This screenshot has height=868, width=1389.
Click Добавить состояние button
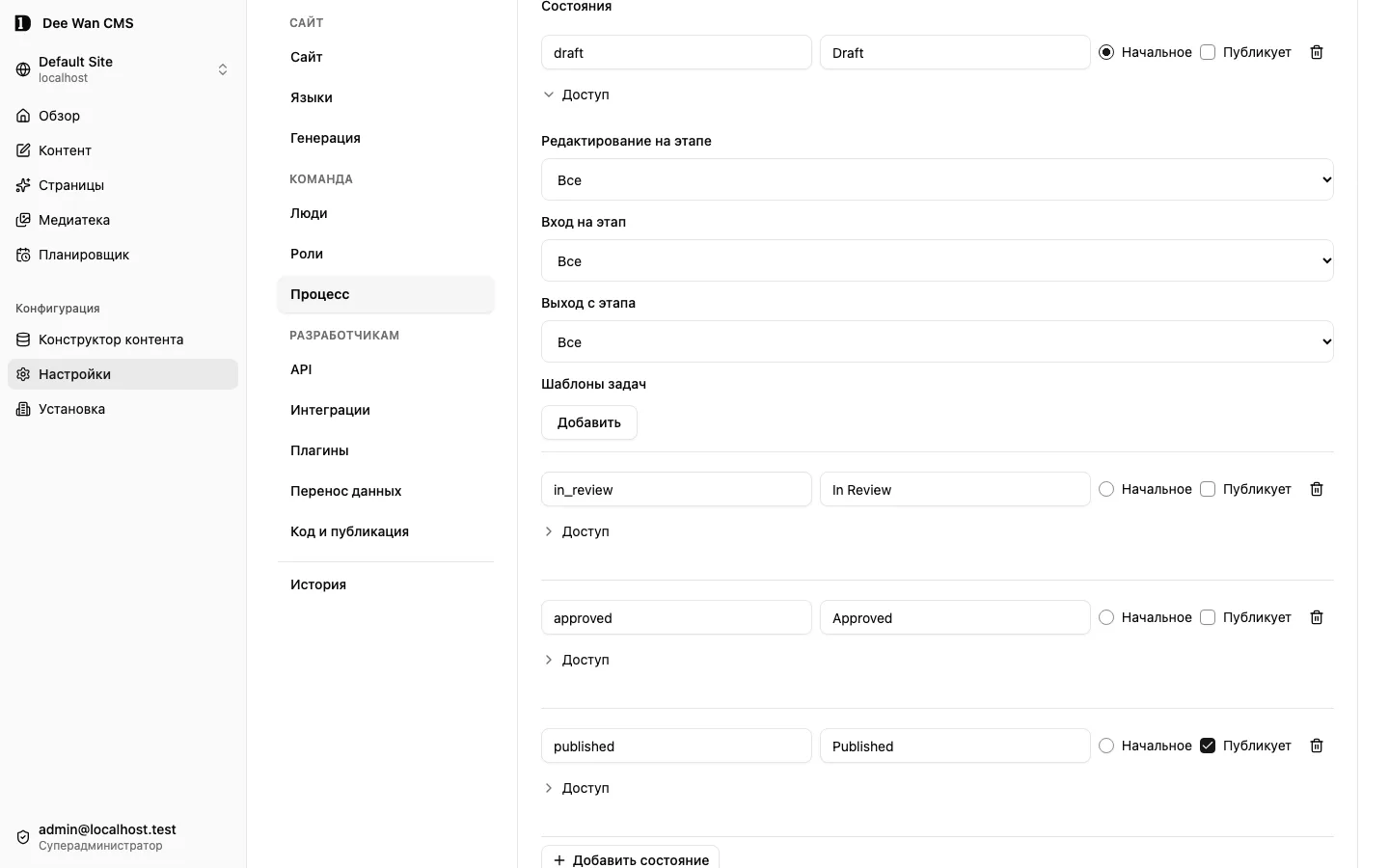(x=630, y=857)
